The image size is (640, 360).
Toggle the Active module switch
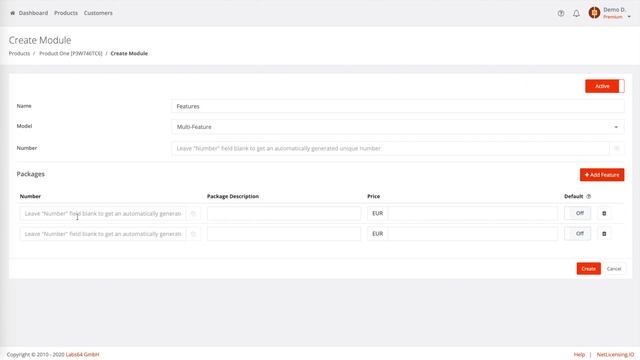pos(604,86)
